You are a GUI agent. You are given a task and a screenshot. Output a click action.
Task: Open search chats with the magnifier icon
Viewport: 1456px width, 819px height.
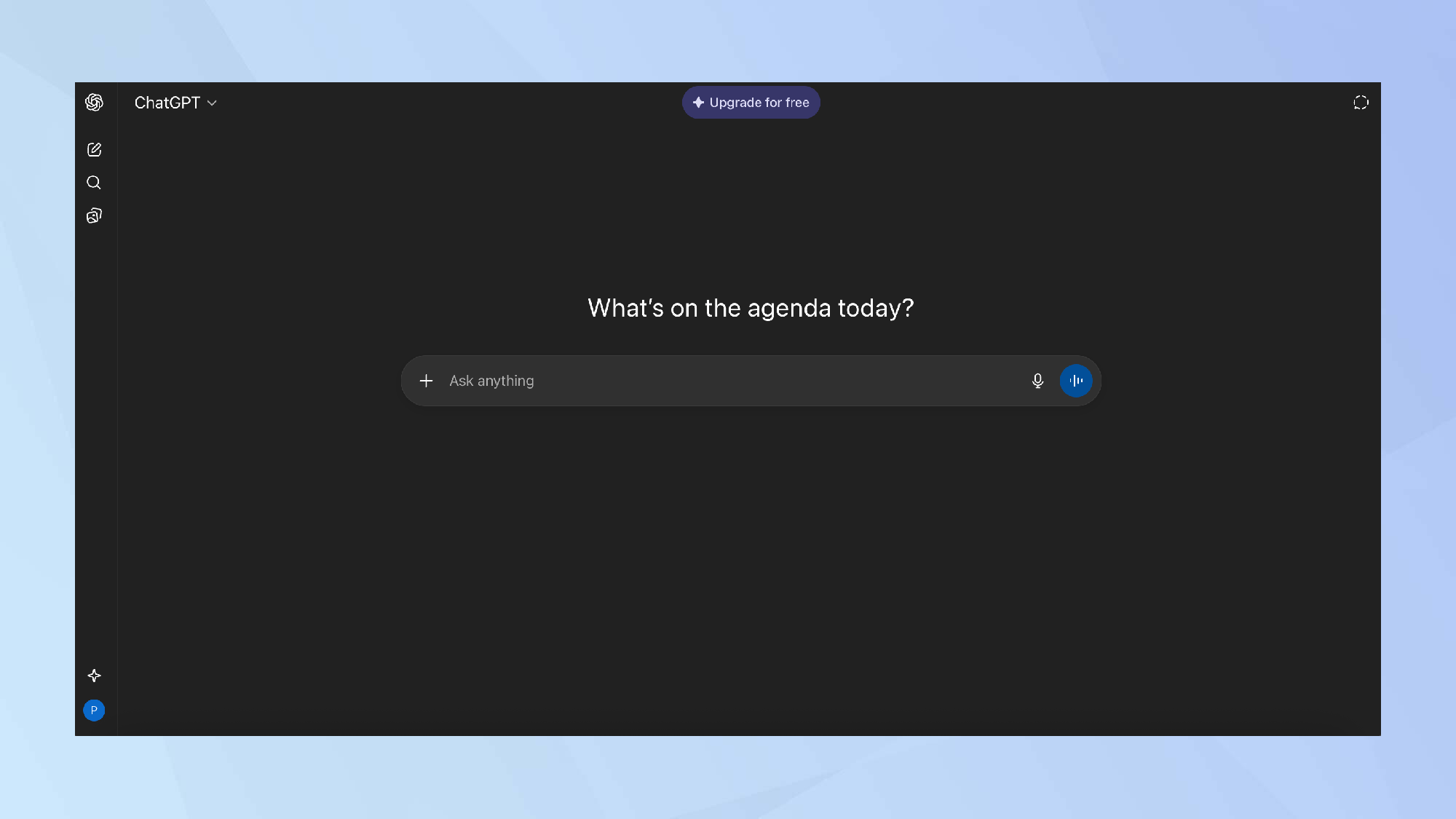click(x=94, y=183)
